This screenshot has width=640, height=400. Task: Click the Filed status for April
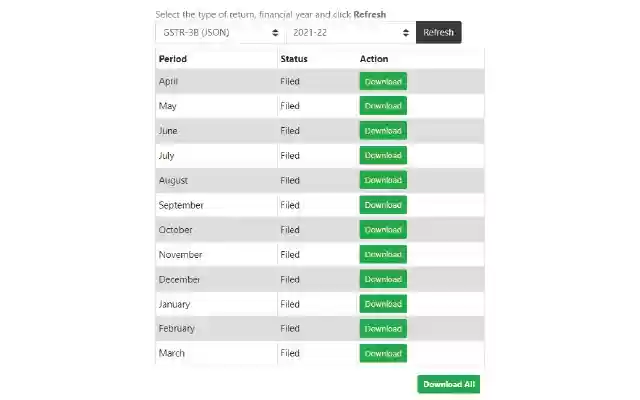pyautogui.click(x=290, y=81)
